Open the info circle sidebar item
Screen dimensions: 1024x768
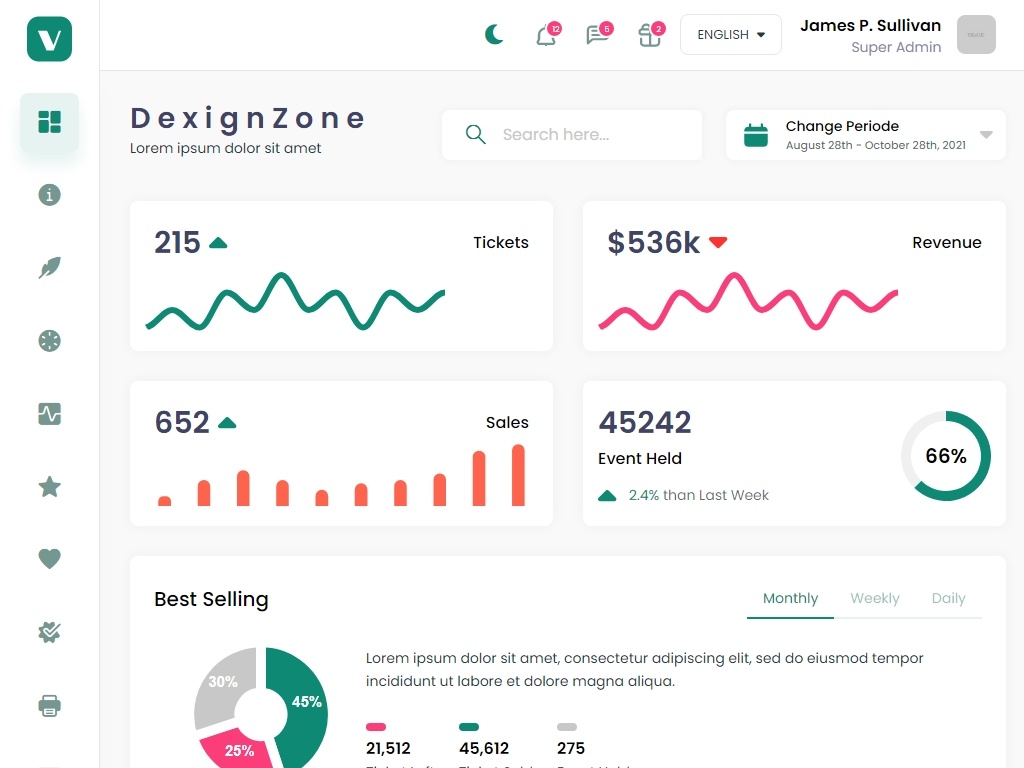point(50,195)
